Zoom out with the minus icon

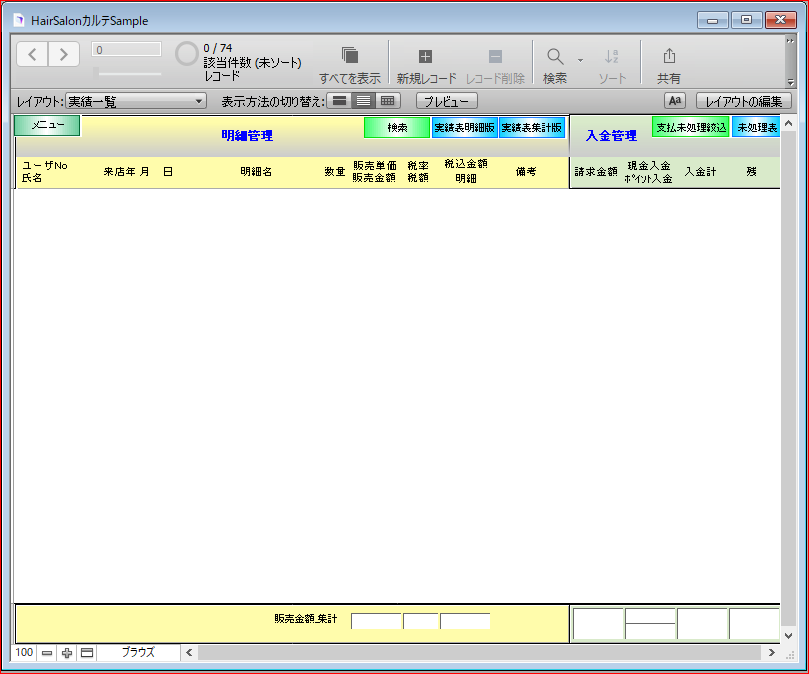tap(47, 653)
